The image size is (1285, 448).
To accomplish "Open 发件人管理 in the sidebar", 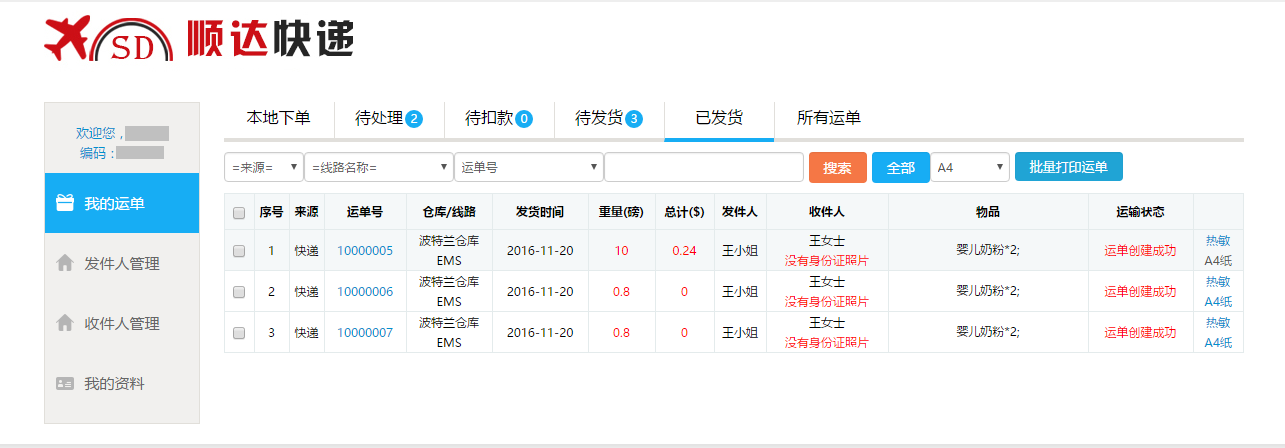I will [122, 263].
